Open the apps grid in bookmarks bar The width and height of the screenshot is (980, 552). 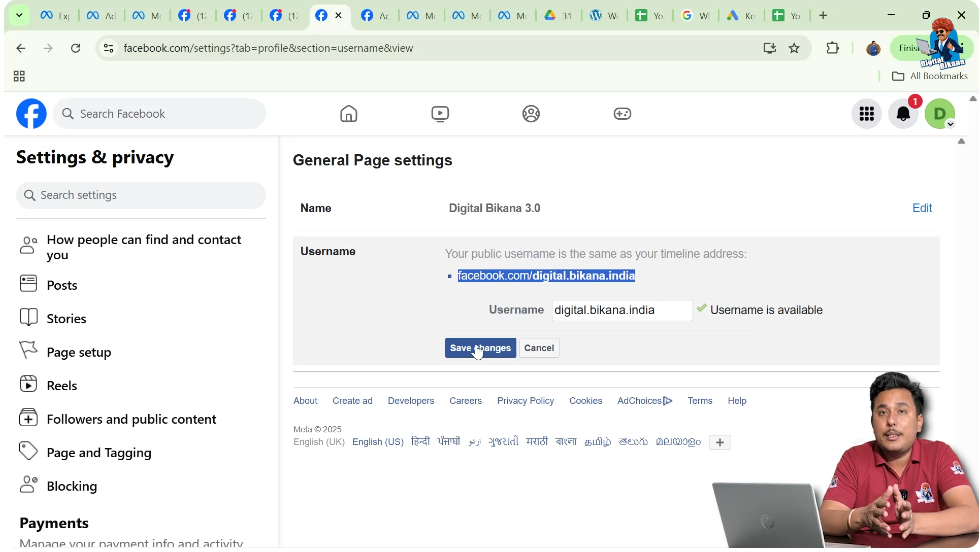[19, 76]
